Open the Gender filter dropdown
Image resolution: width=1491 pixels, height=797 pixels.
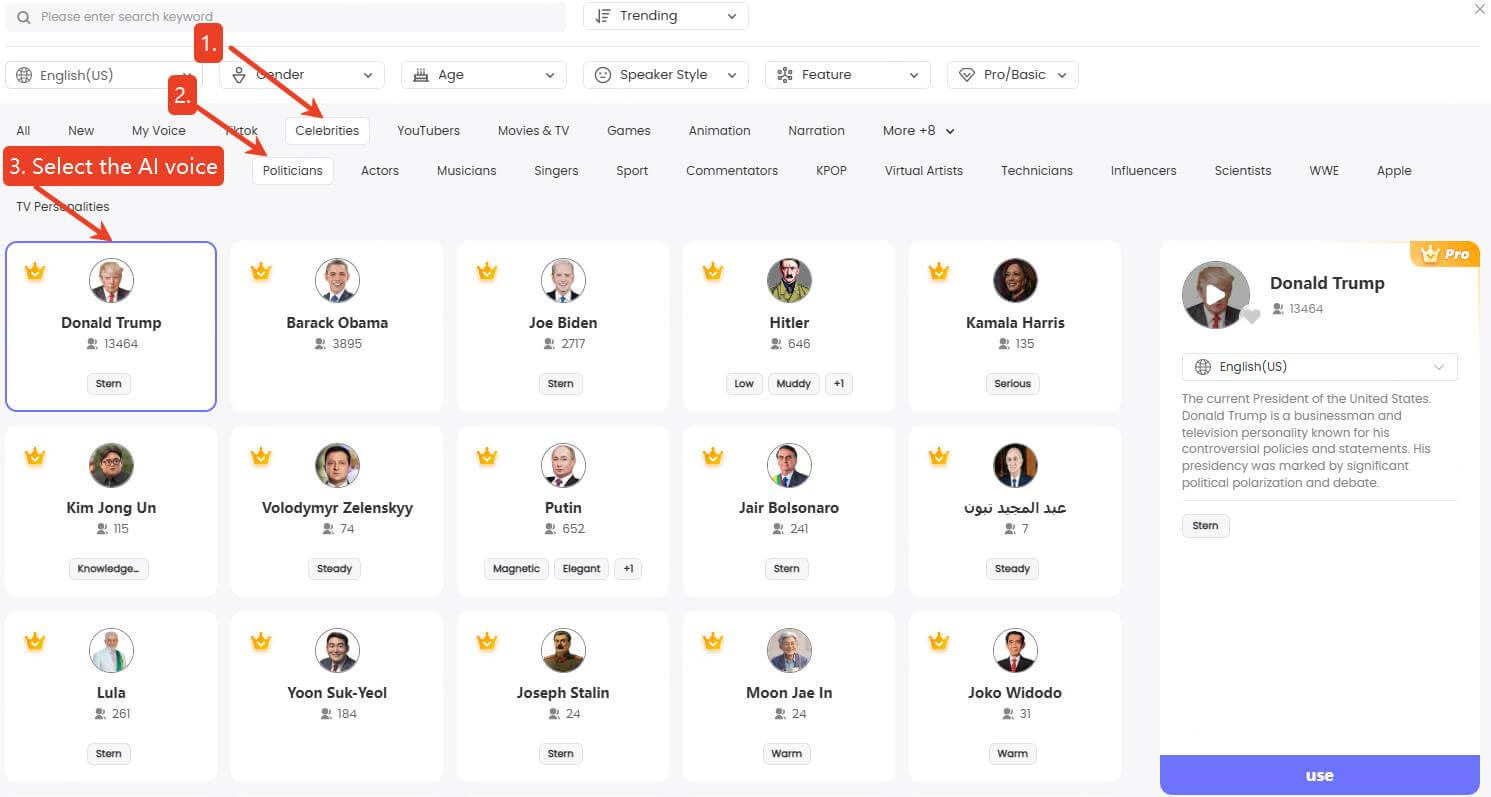pos(302,75)
